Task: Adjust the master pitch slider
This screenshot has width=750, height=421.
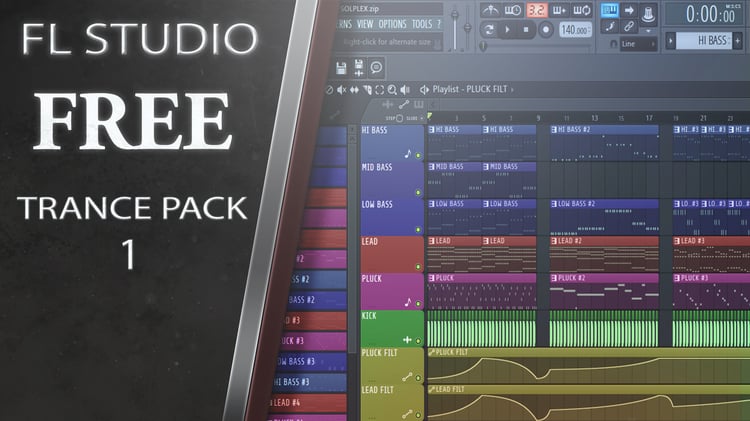Action: (468, 26)
